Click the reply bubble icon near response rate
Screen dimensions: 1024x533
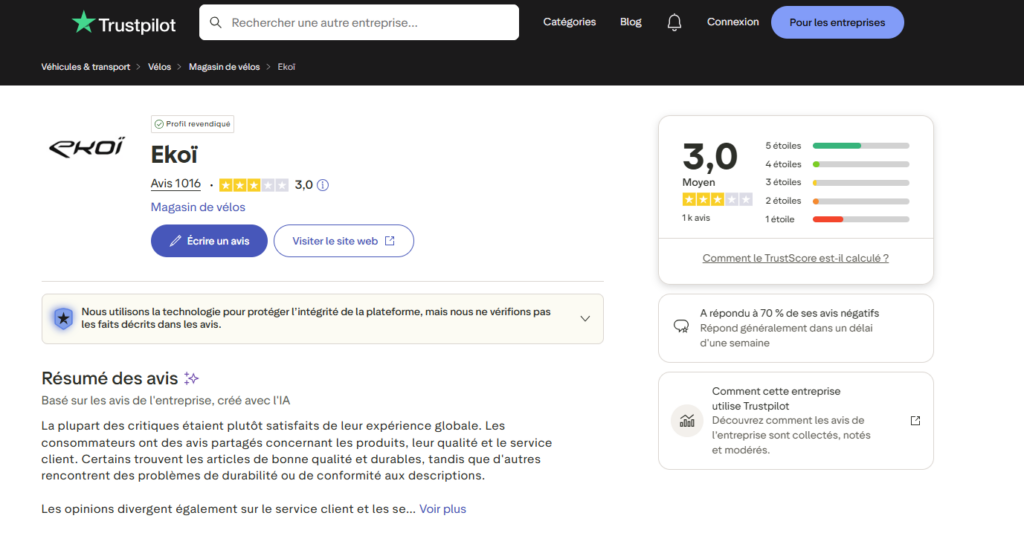tap(682, 327)
